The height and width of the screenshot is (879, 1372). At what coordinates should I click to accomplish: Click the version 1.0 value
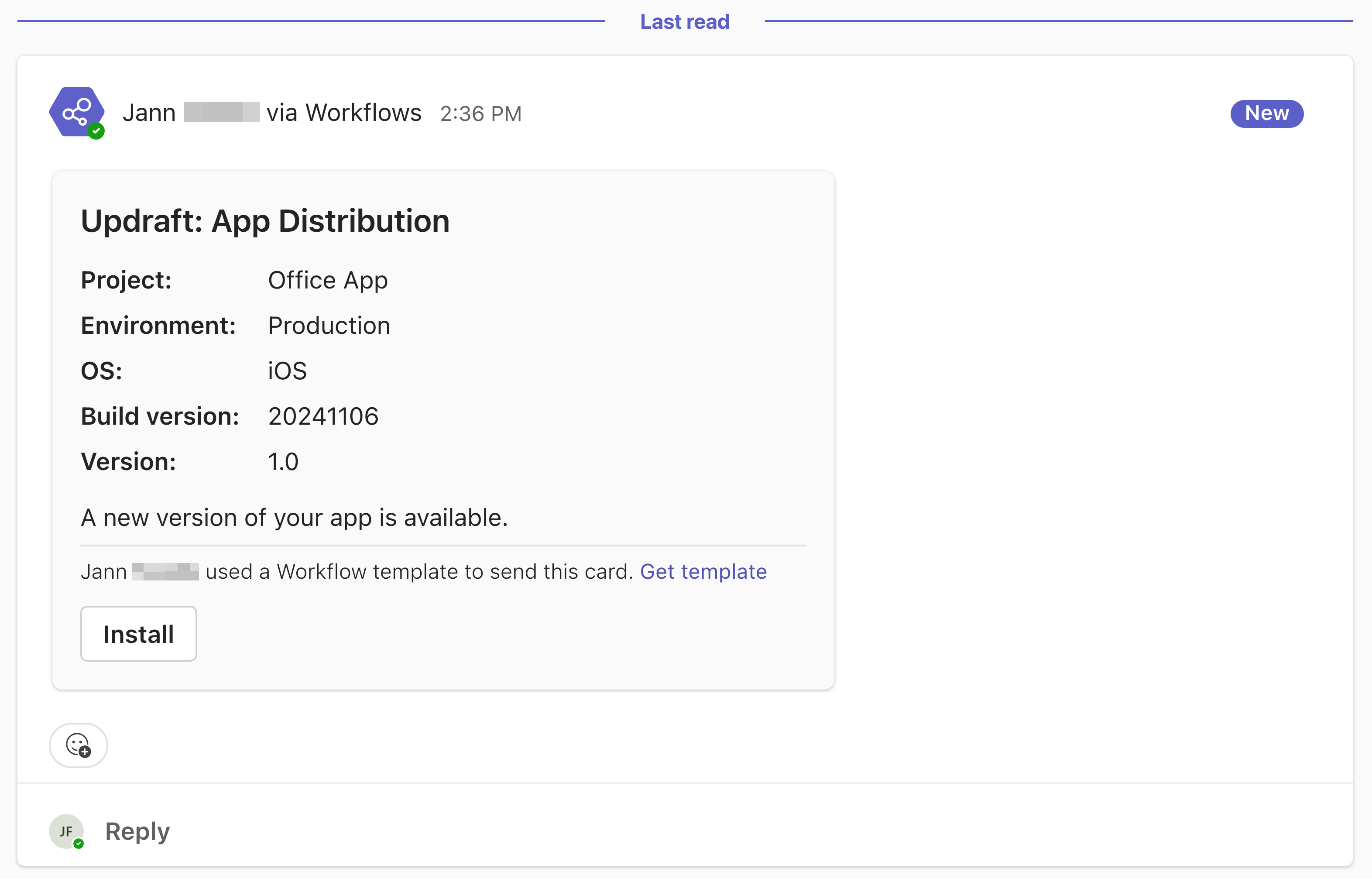283,462
